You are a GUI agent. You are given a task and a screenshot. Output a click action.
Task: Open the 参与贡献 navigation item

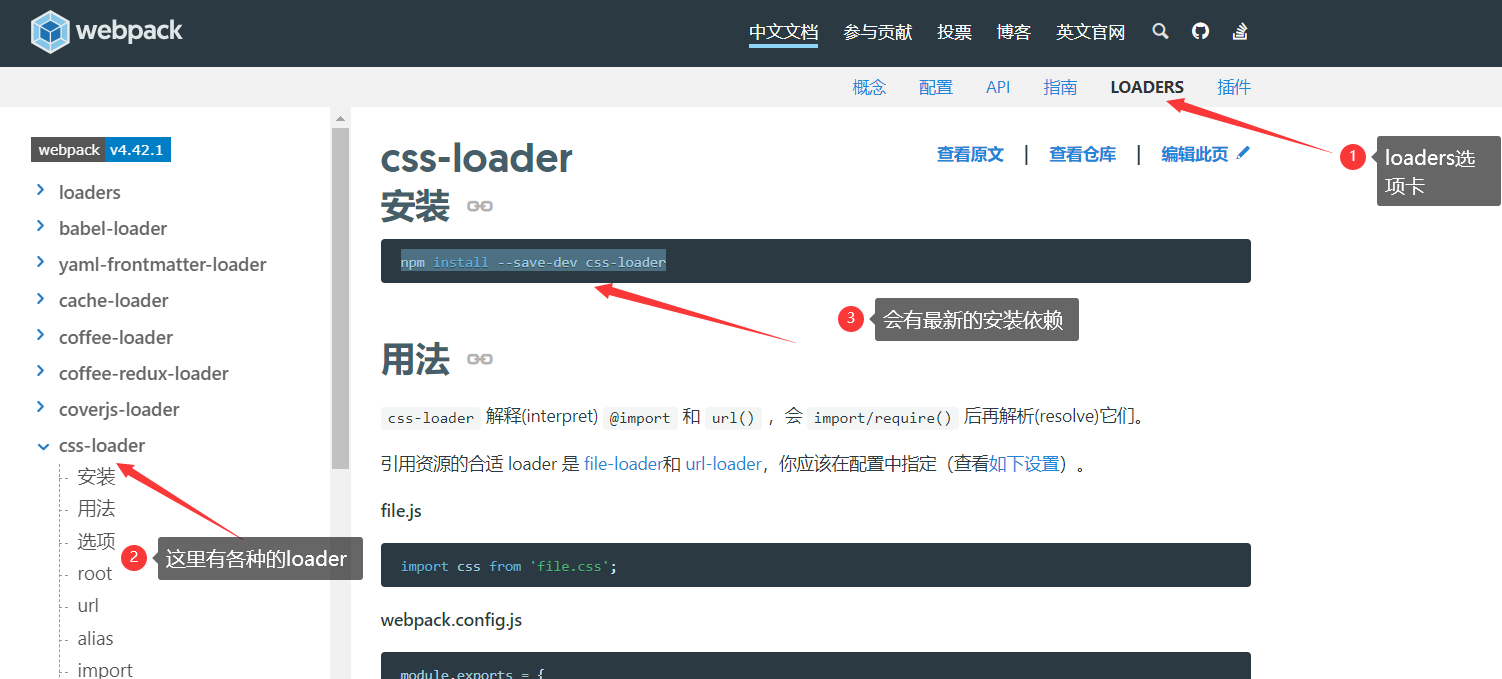click(x=878, y=32)
